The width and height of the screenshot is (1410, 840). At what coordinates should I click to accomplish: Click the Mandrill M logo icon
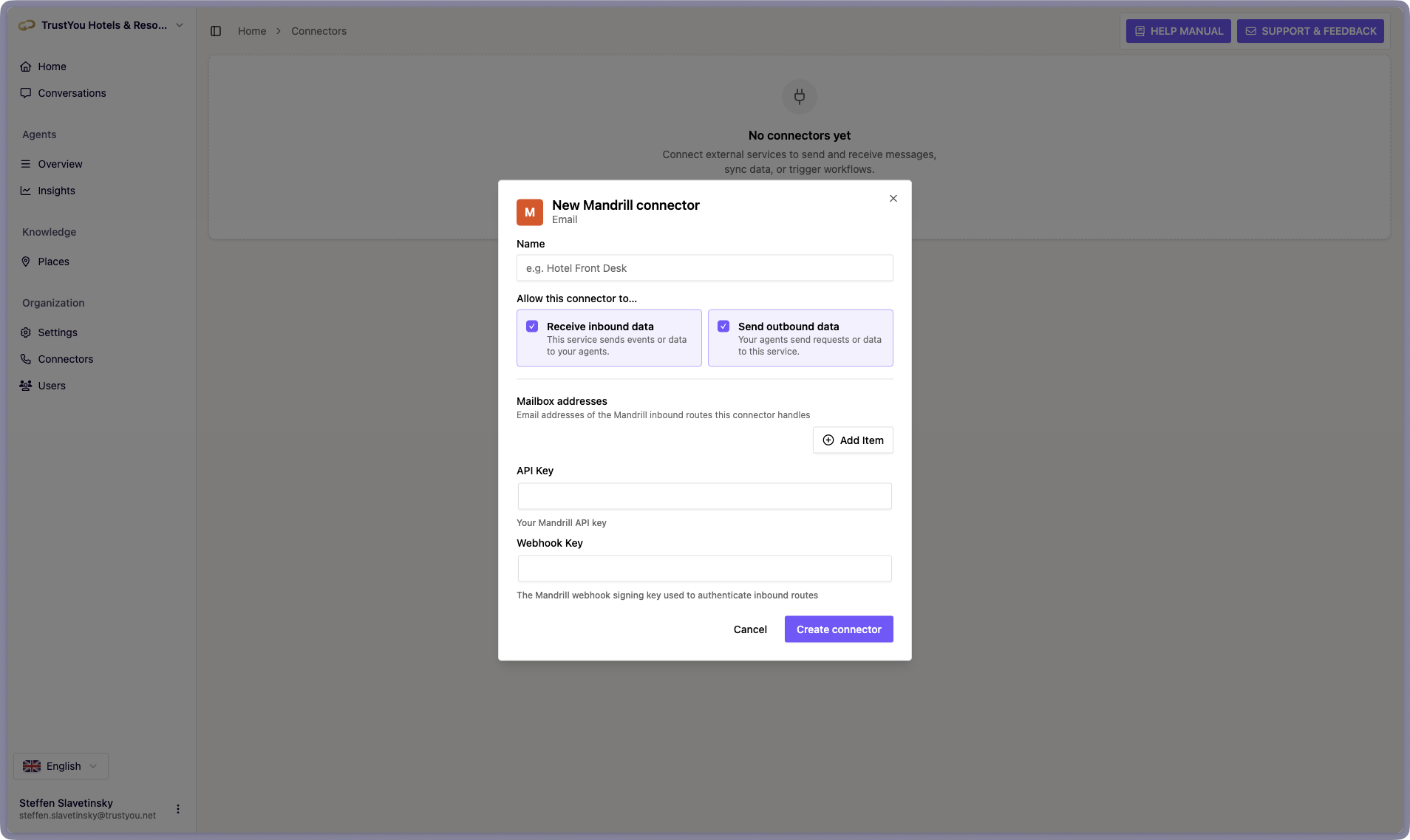click(530, 212)
